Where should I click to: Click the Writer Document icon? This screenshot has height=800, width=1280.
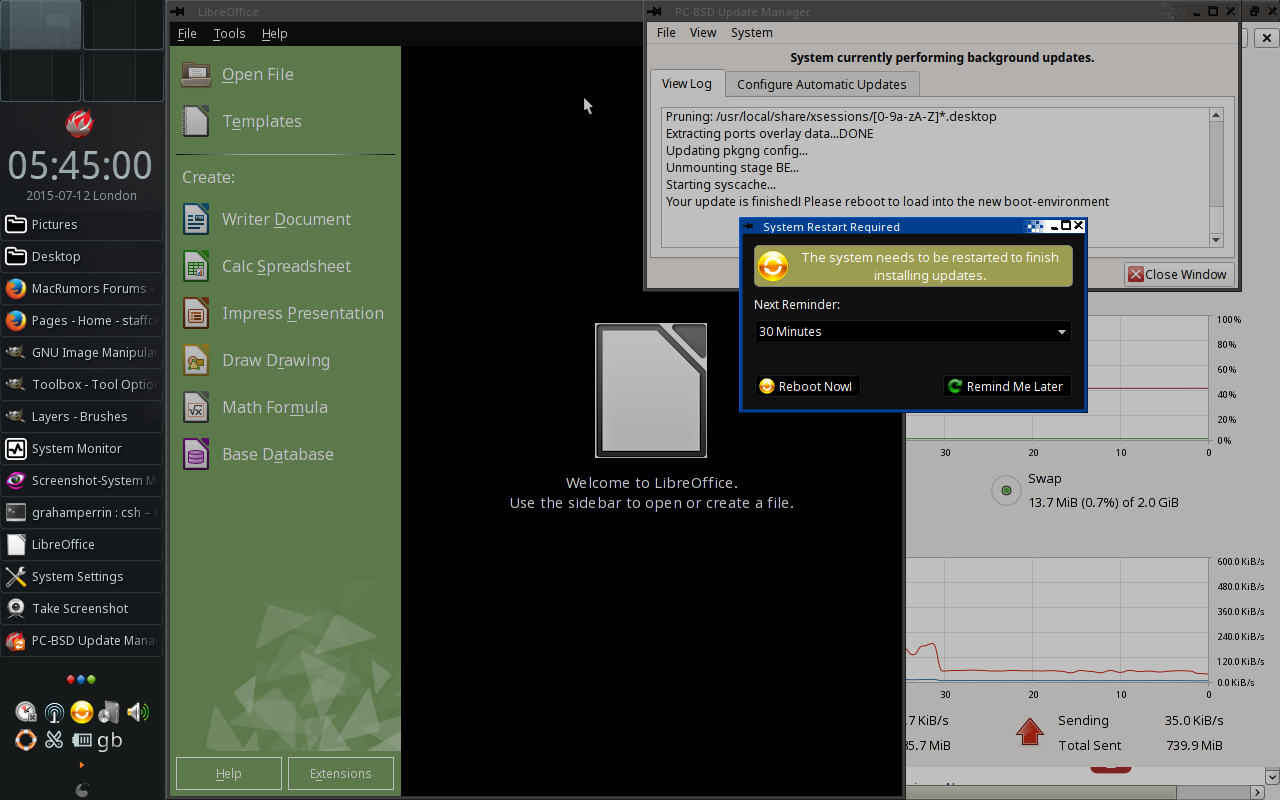click(x=196, y=219)
